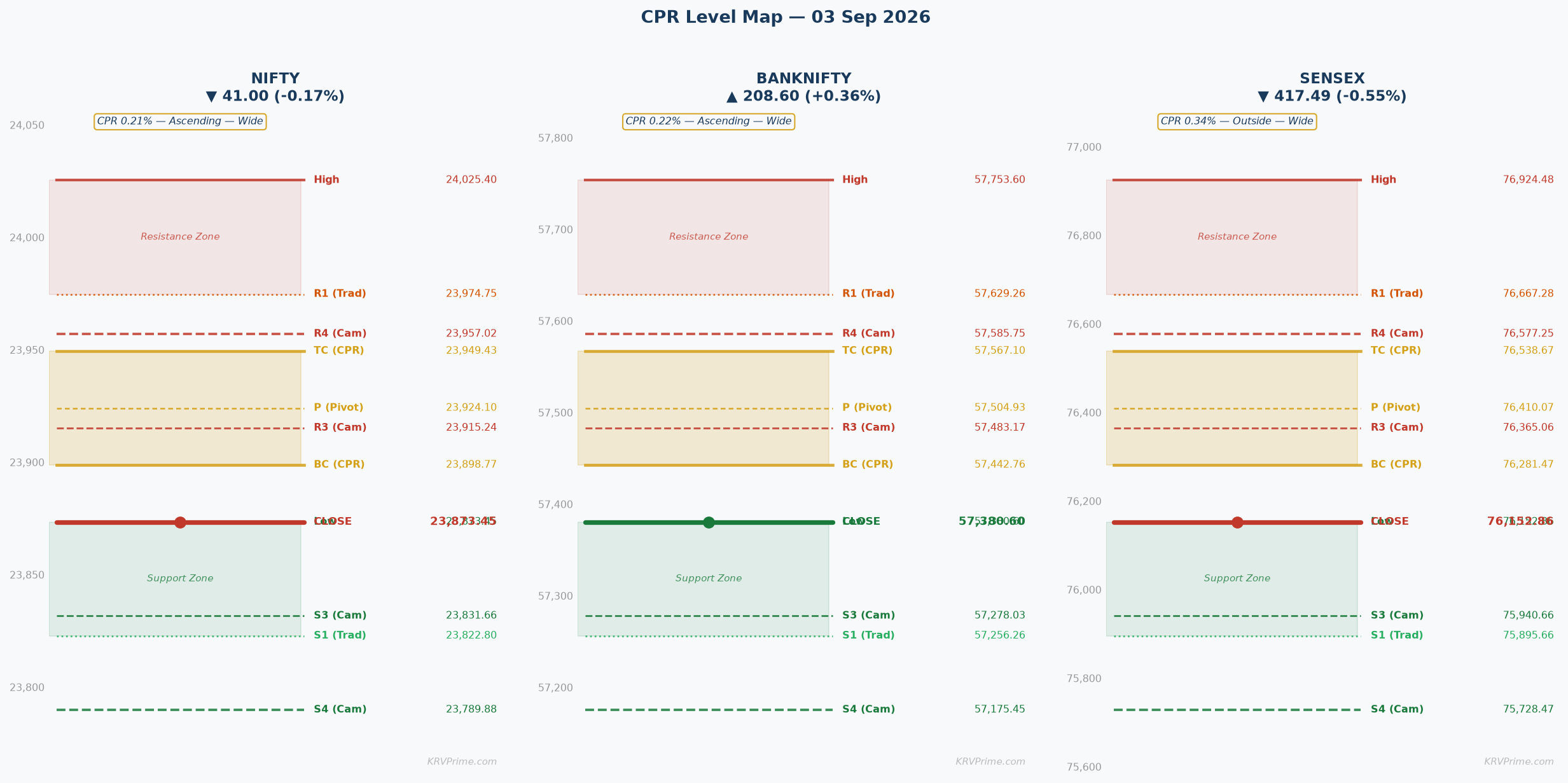Click the green close marker dot in BANKNIFTY
Viewport: 1568px width, 783px height.
tap(709, 522)
